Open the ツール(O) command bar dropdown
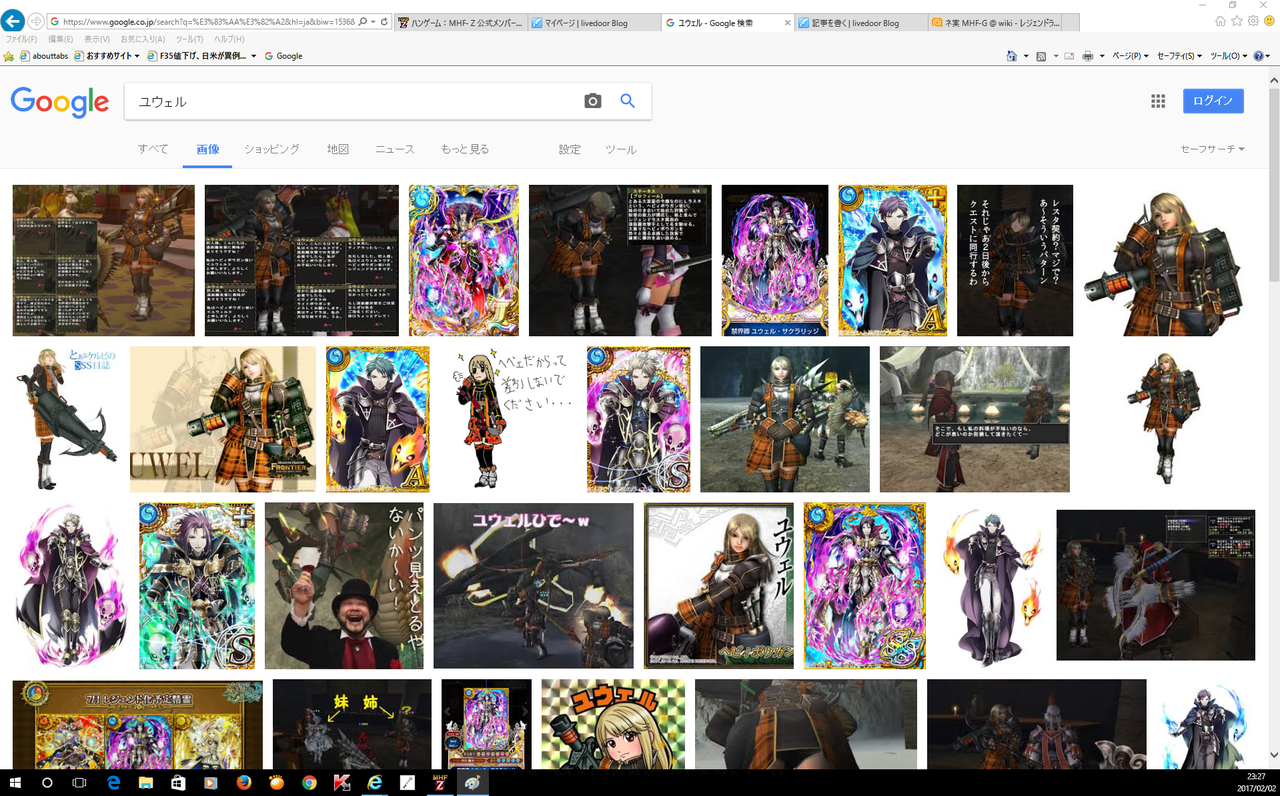Image resolution: width=1280 pixels, height=796 pixels. [1229, 56]
